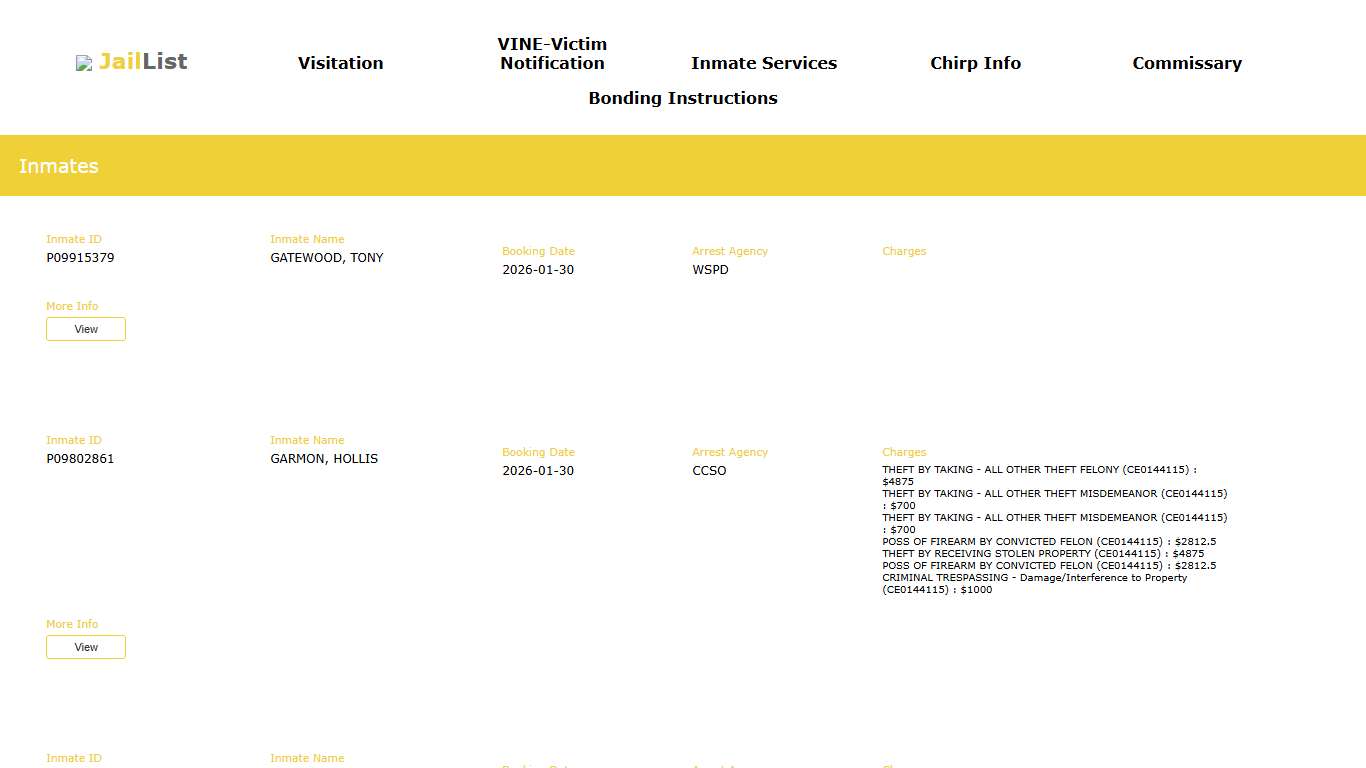Open Bonding Instructions link
This screenshot has height=768, width=1366.
pos(682,98)
